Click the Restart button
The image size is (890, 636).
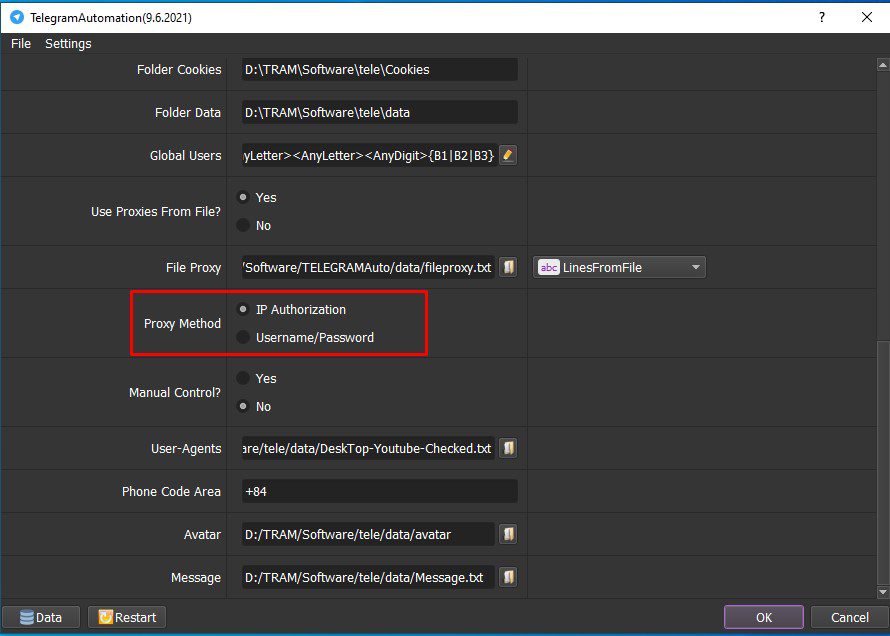127,617
